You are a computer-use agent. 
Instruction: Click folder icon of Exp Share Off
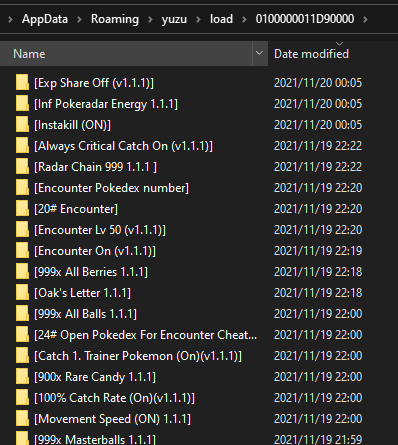[22, 83]
